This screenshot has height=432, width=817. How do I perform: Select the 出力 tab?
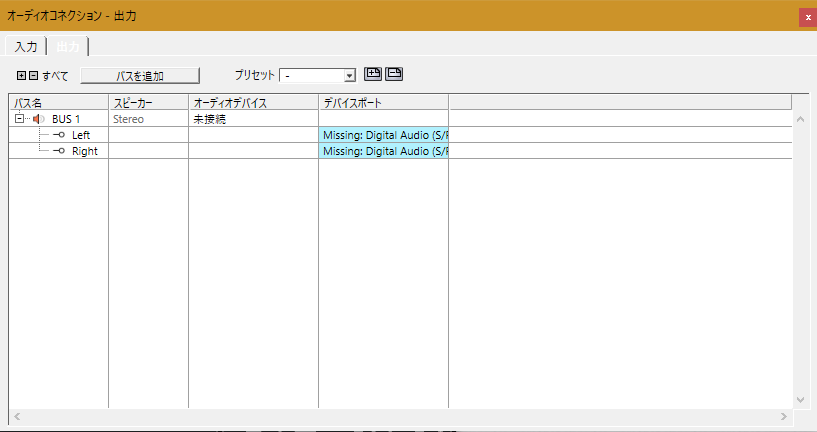68,46
